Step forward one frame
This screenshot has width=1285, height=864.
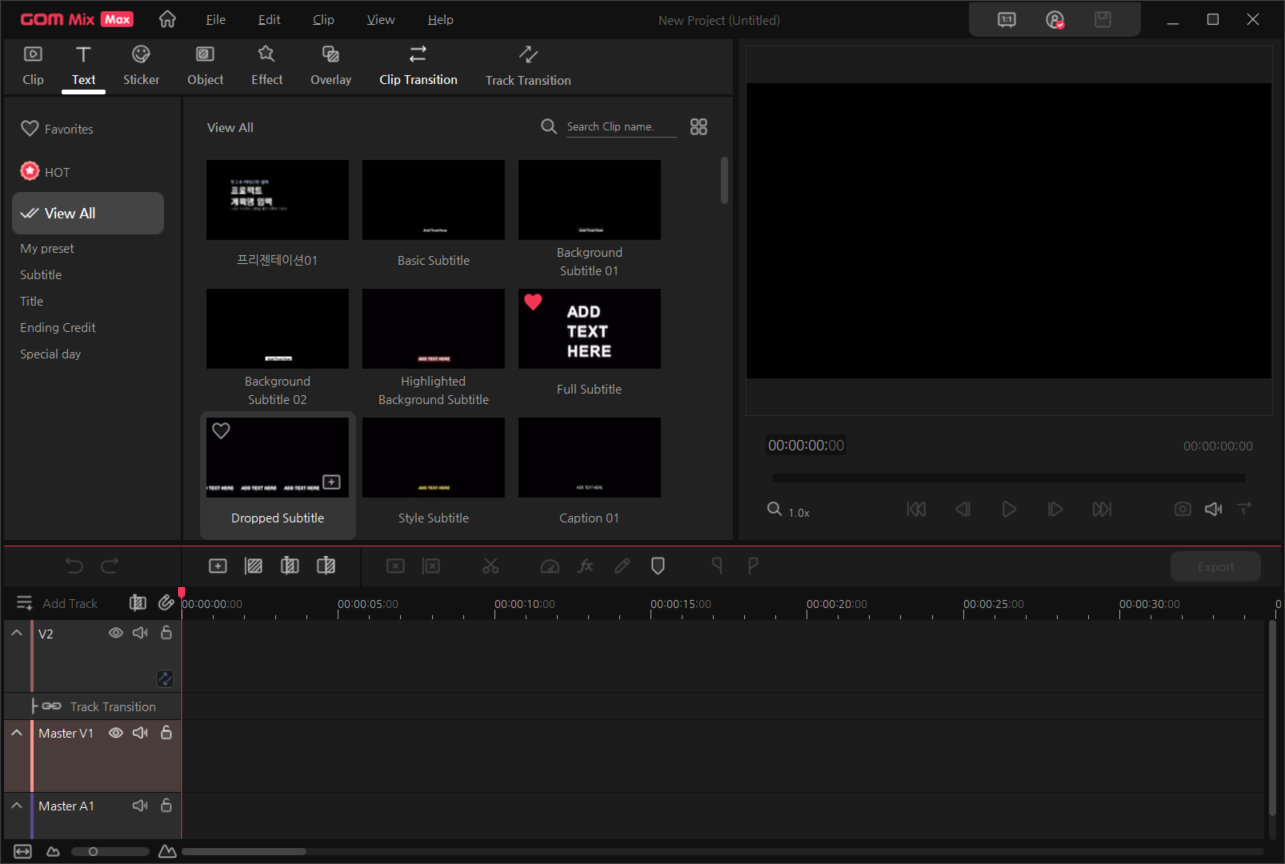click(1055, 510)
